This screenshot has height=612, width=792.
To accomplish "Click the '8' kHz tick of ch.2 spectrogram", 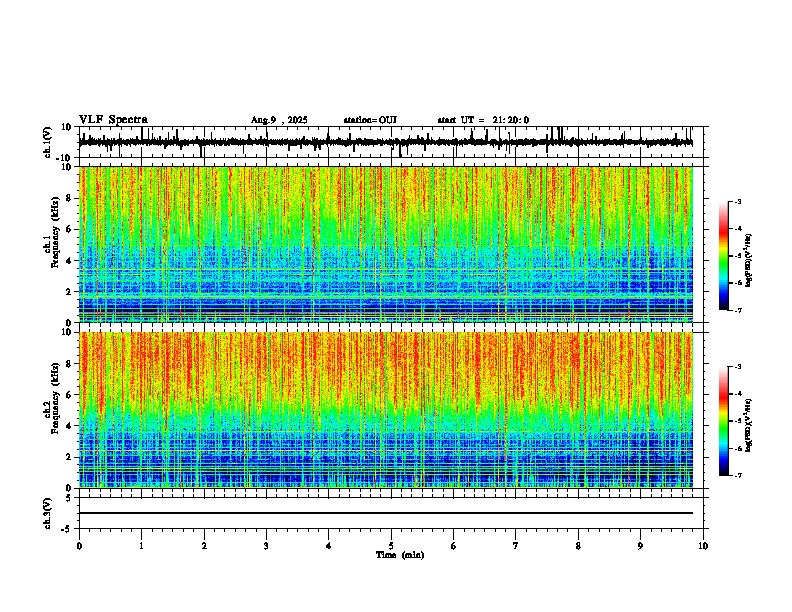I will pyautogui.click(x=69, y=364).
